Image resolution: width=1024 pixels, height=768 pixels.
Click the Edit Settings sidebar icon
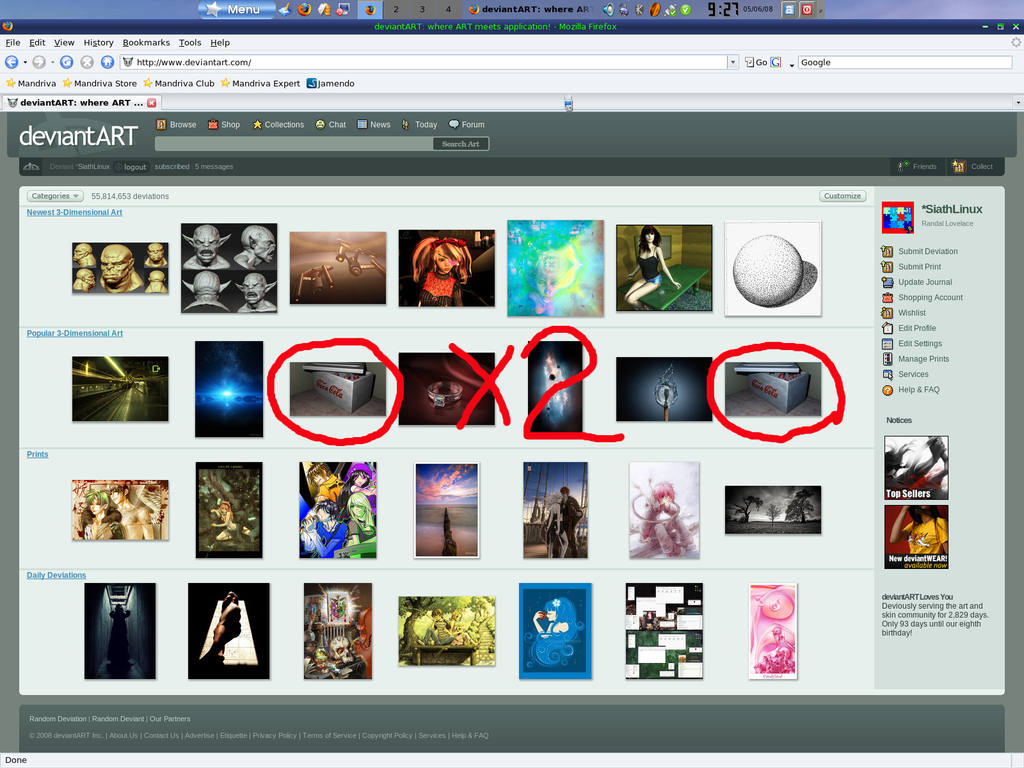pos(887,344)
